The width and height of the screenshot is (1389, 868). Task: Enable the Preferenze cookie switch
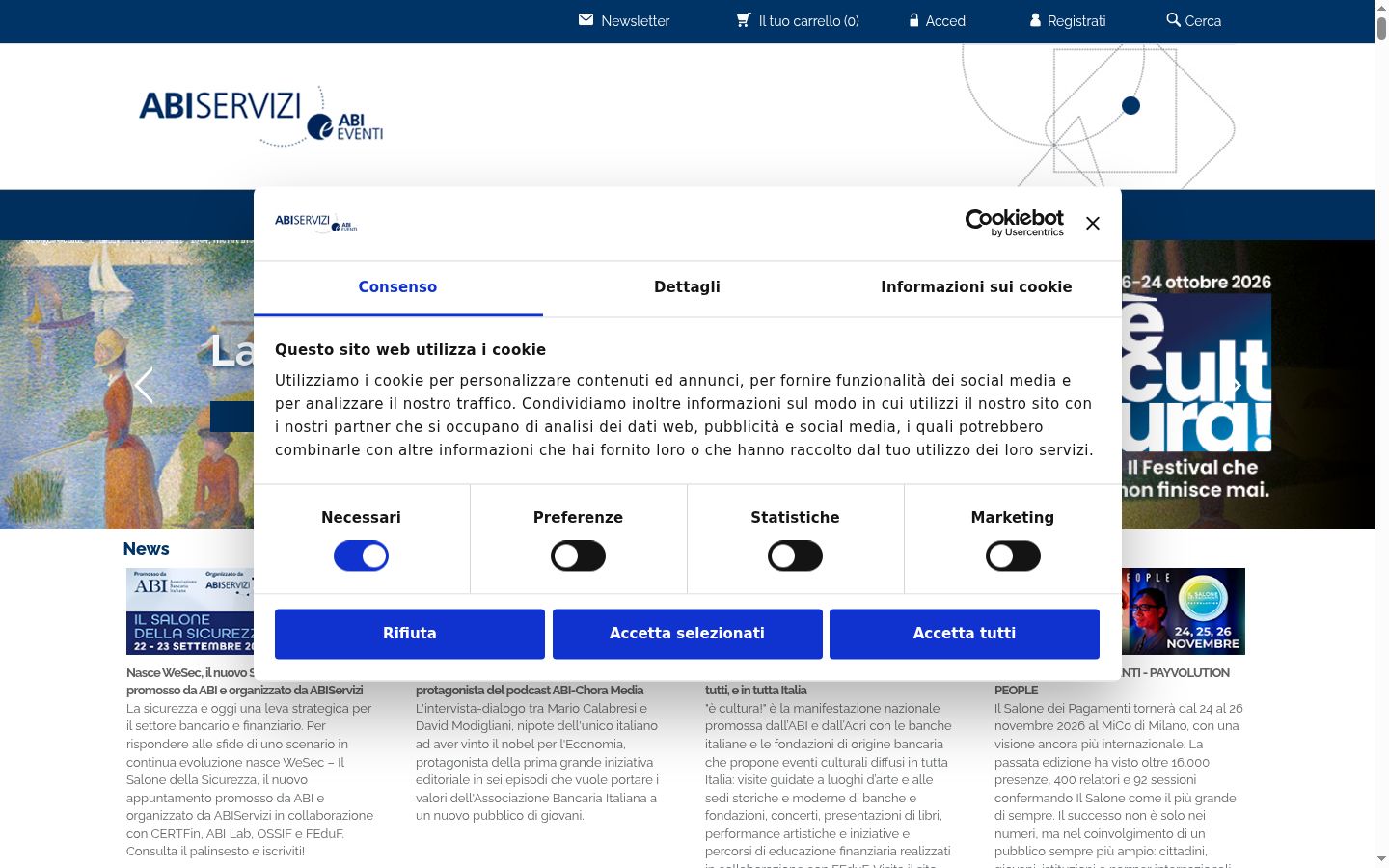point(578,556)
